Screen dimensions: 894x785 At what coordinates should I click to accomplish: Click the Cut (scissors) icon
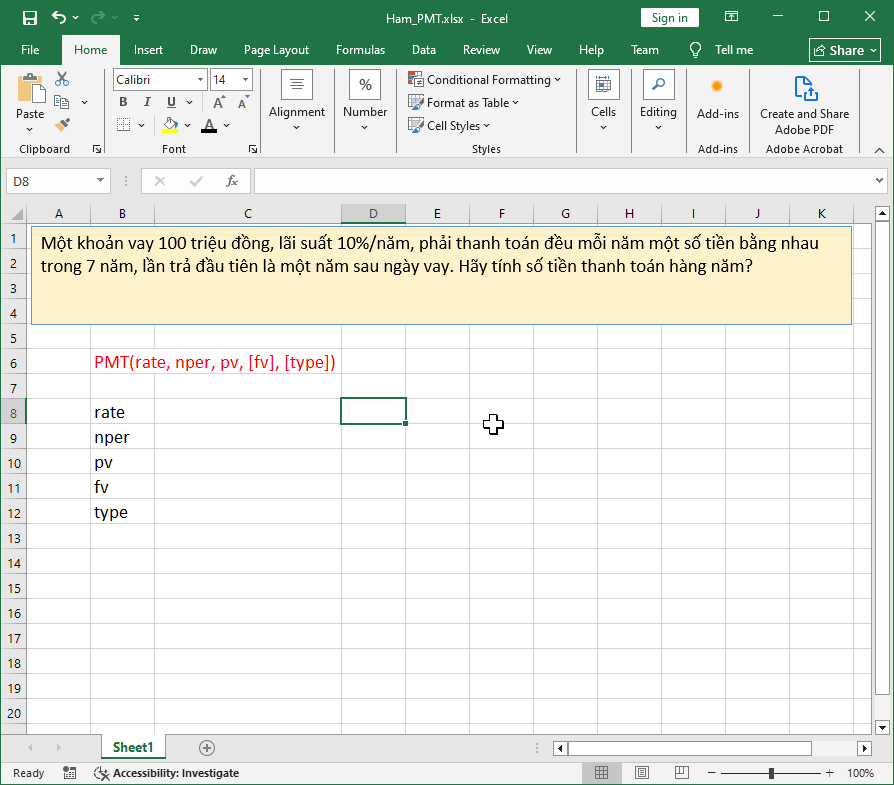pos(61,78)
